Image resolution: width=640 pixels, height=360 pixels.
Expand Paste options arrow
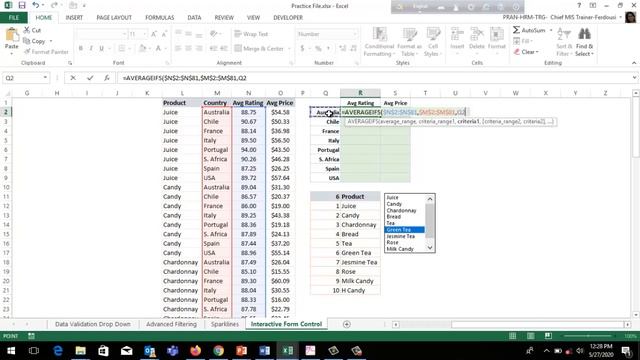coord(11,53)
